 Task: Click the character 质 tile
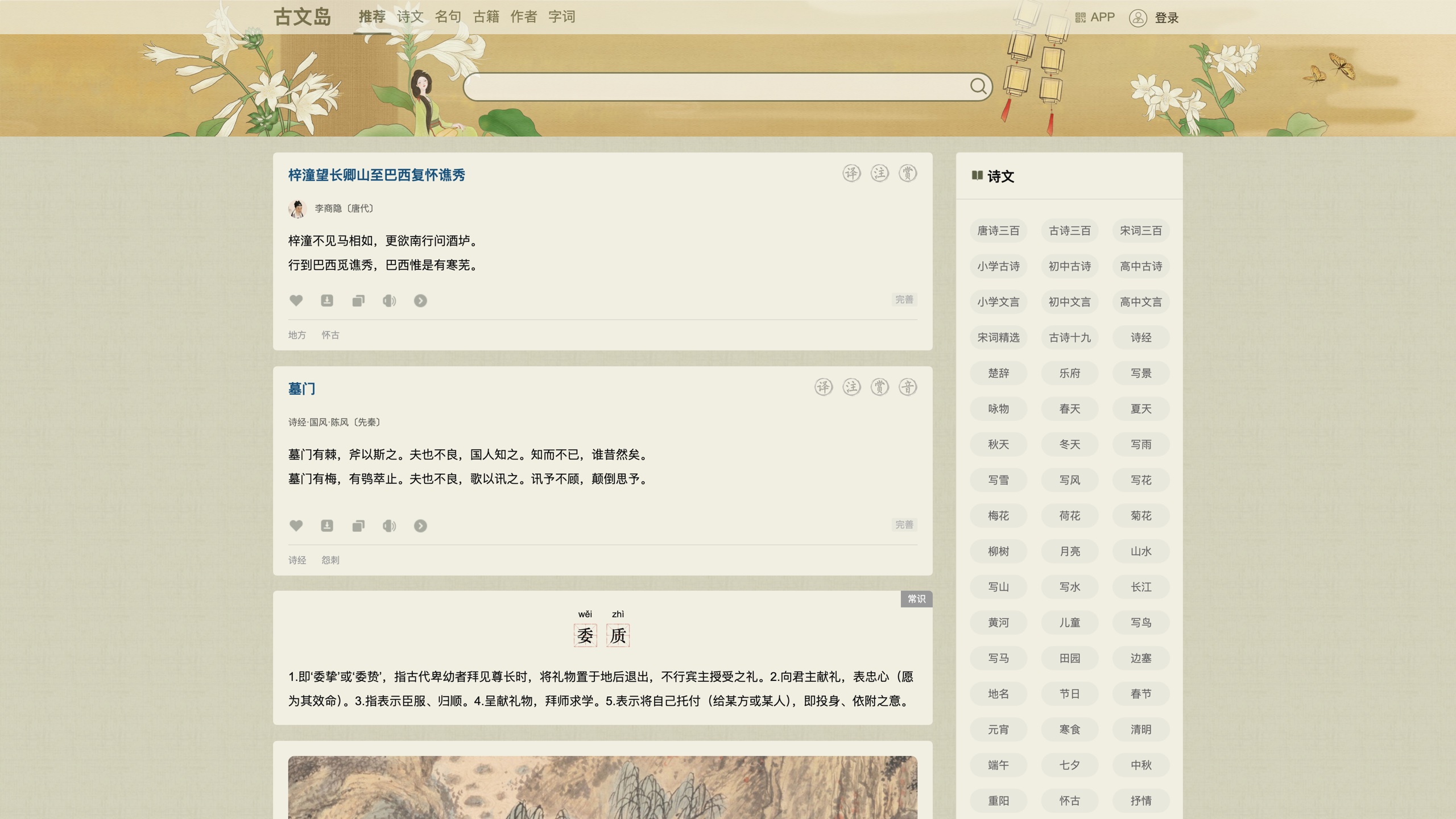click(x=618, y=635)
